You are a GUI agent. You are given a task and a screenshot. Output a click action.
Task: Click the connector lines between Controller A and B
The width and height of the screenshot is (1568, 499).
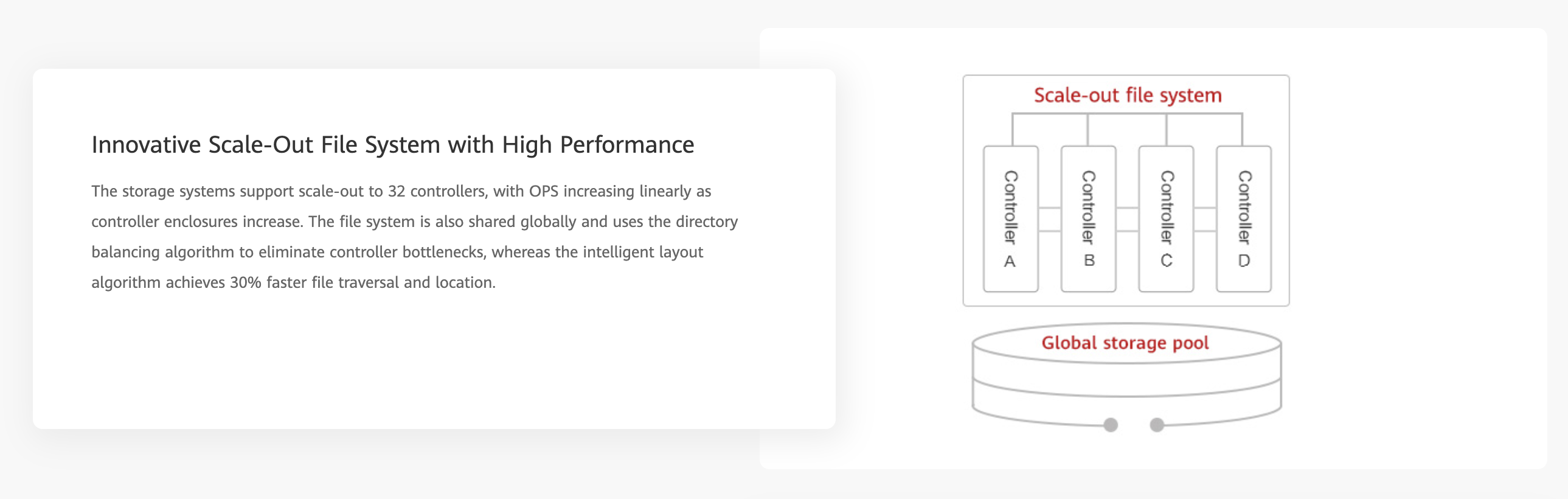tap(1049, 219)
